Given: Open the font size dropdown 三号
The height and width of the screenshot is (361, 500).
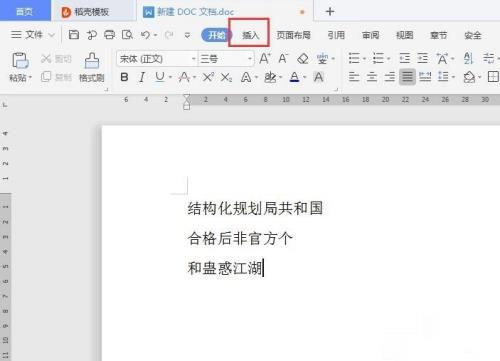Looking at the screenshot, I should [226, 59].
